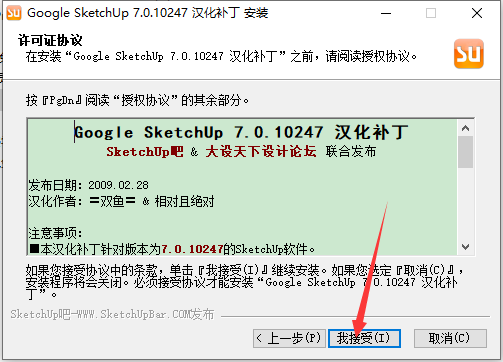Click the license scrollbar up arrow
Viewport: 503px width, 362px height.
point(465,128)
